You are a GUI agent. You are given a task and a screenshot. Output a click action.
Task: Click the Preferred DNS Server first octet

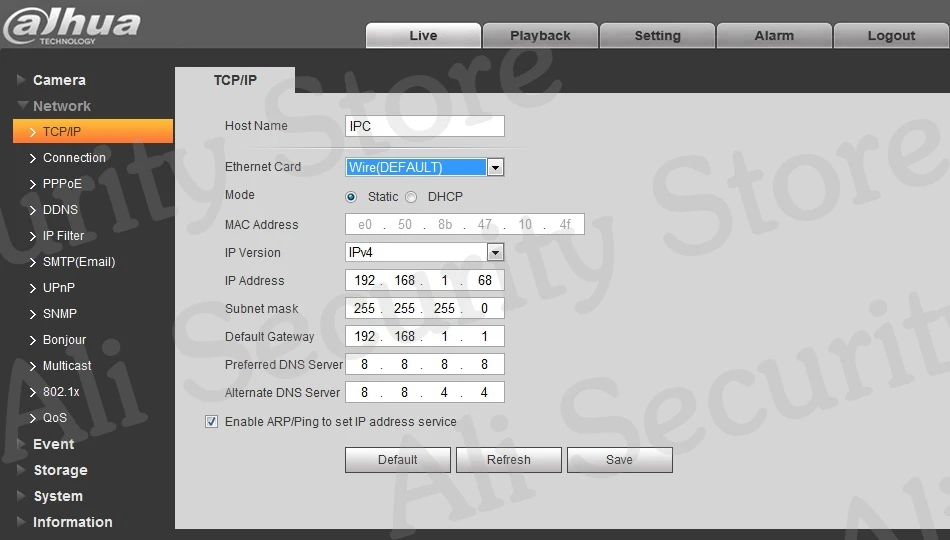coord(365,364)
